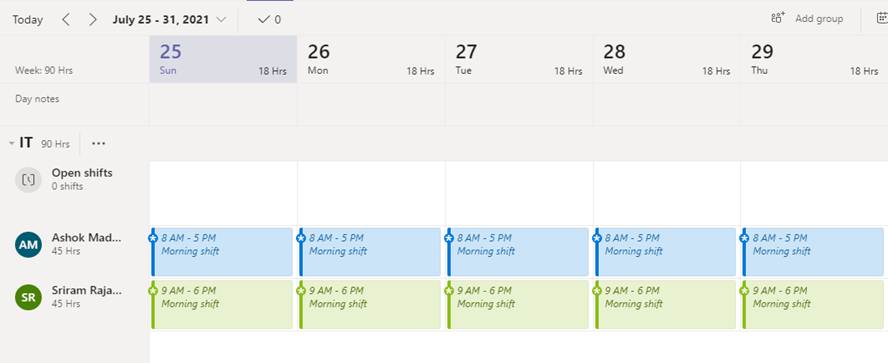888x363 pixels.
Task: Click Sriram Raja's SR avatar
Action: coord(28,297)
